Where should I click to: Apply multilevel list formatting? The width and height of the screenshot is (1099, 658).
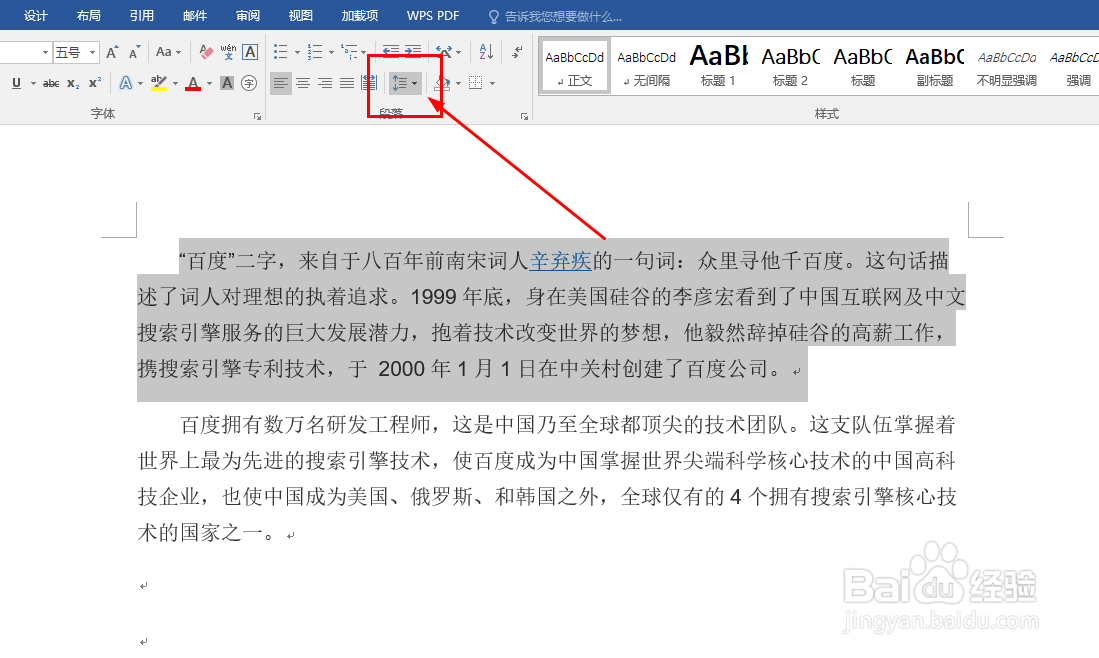348,52
